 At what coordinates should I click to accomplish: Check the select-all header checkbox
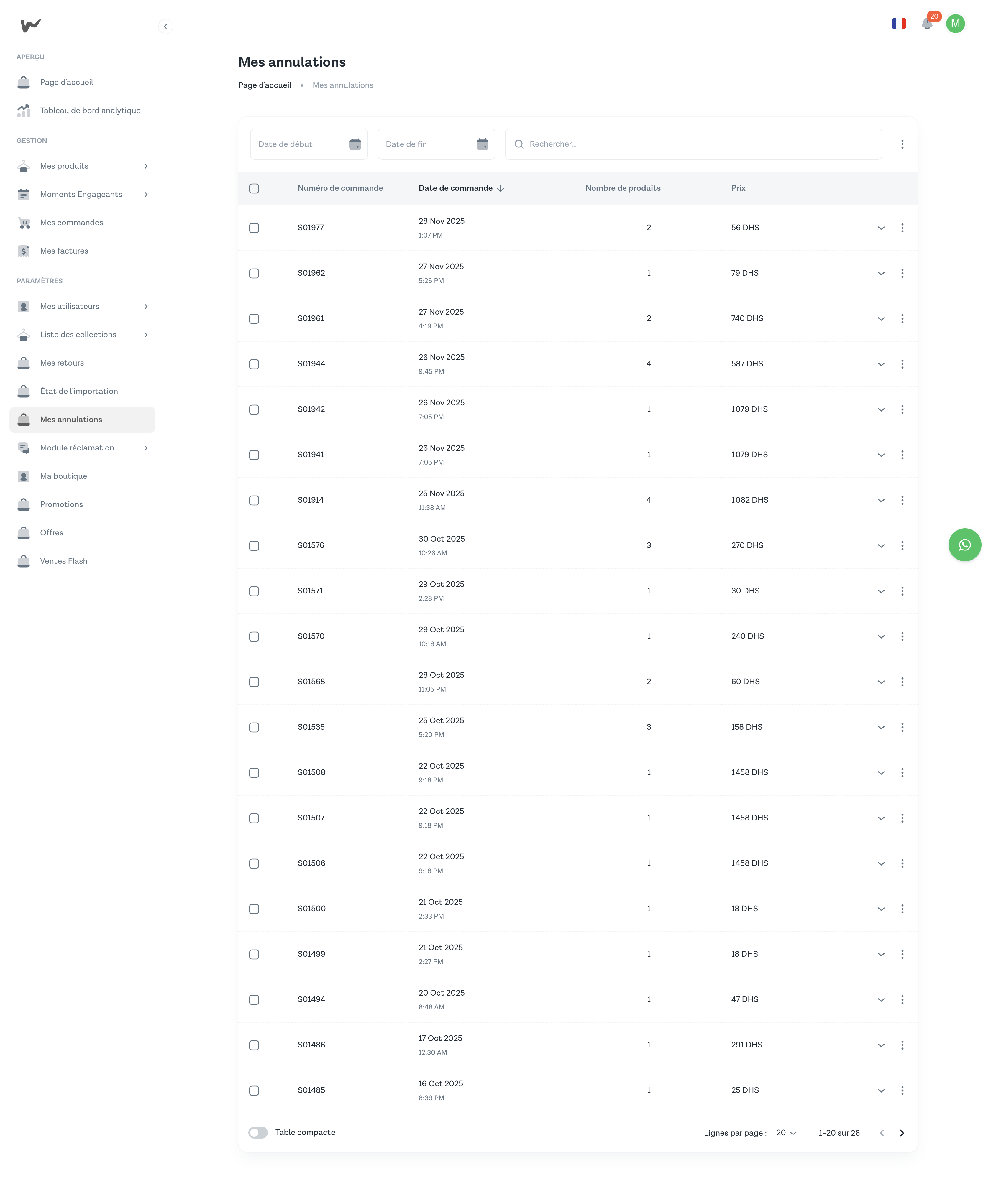[254, 188]
